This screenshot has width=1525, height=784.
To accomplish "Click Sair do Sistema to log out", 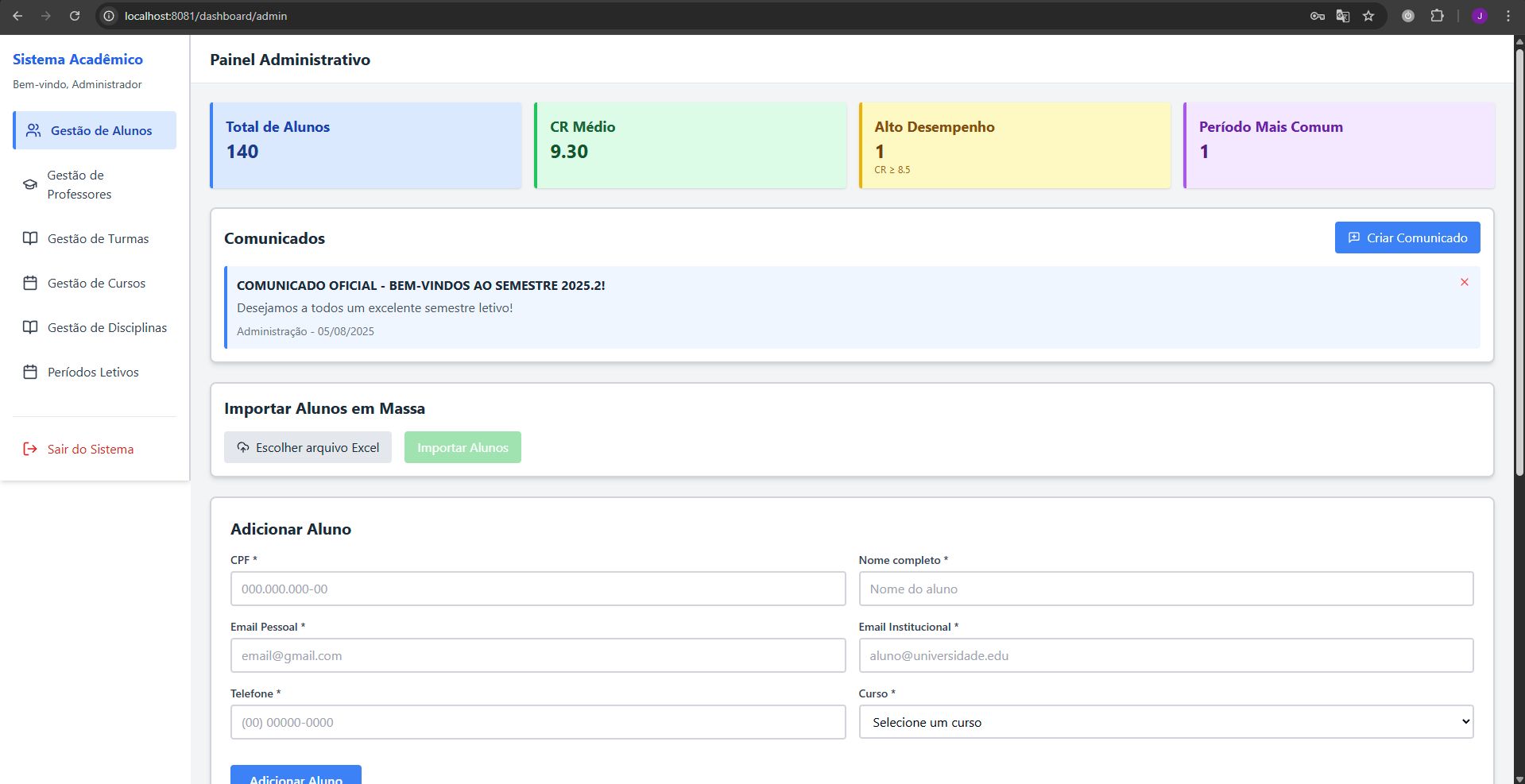I will coord(95,449).
